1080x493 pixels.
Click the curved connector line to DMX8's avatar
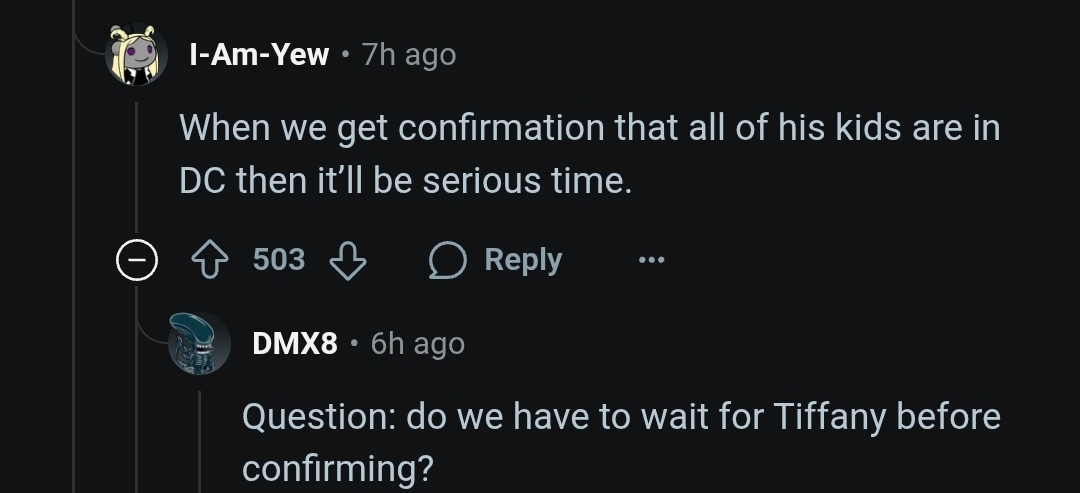pos(152,331)
